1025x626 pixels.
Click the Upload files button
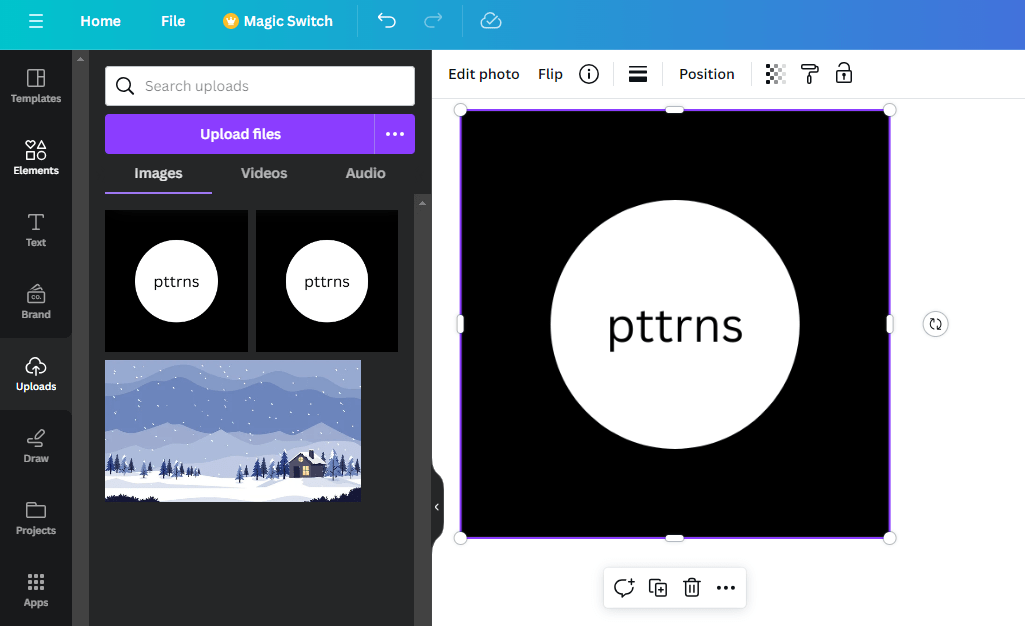click(240, 133)
